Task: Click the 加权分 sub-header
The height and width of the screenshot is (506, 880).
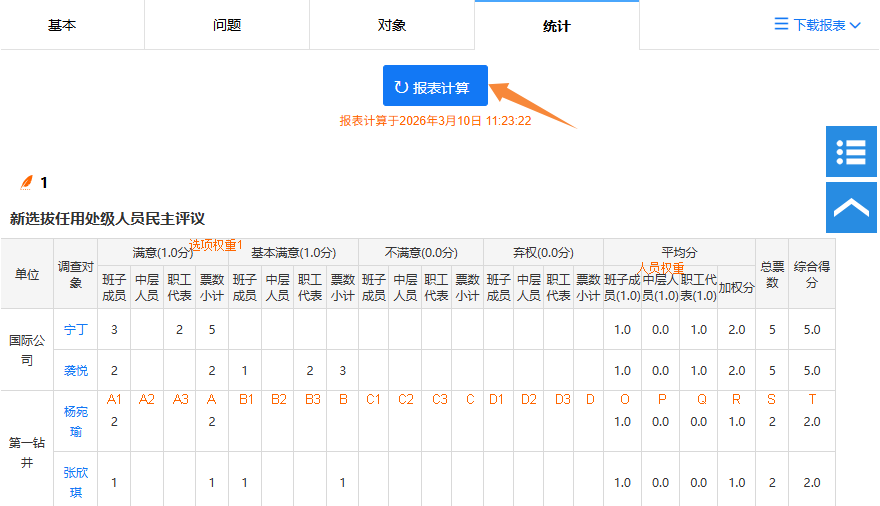Action: click(x=736, y=287)
